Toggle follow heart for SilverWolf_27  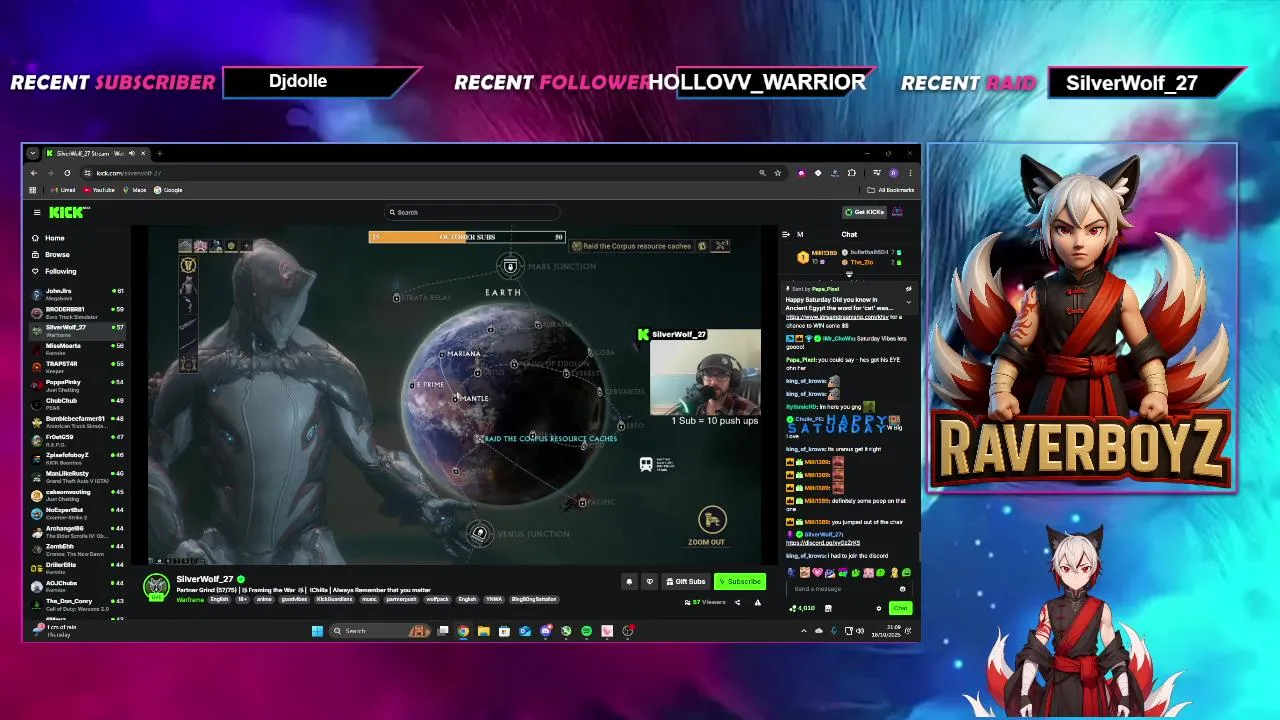click(649, 581)
